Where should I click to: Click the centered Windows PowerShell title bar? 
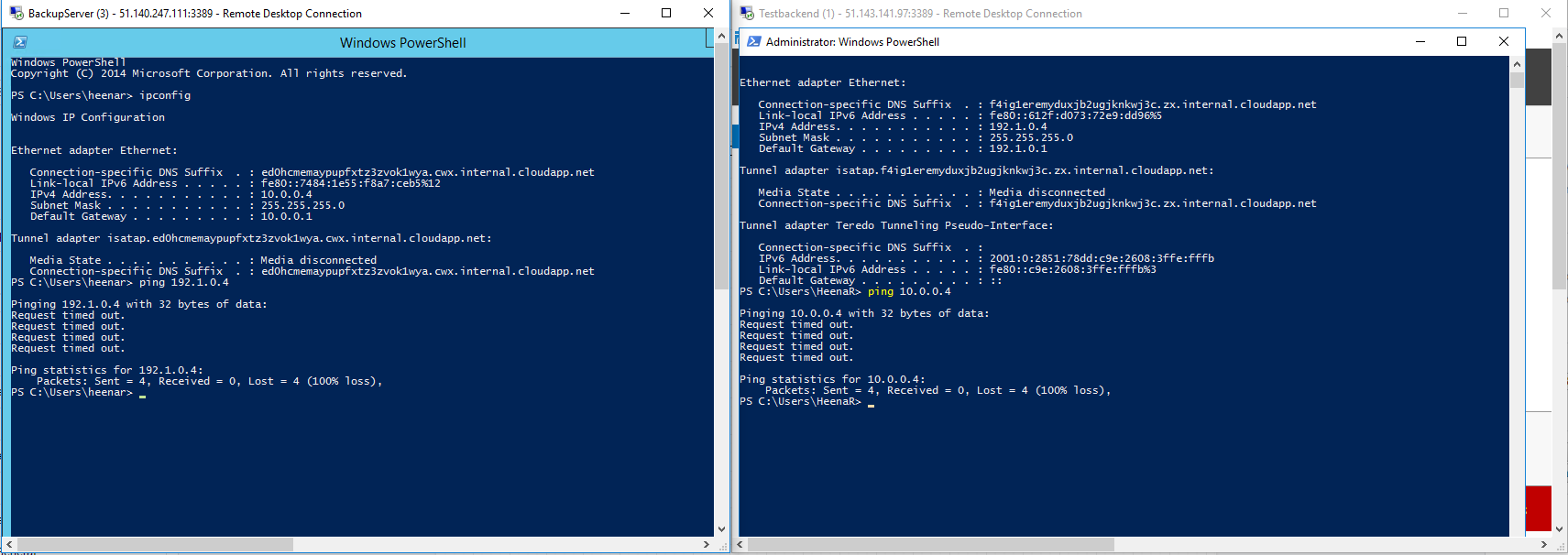tap(402, 42)
